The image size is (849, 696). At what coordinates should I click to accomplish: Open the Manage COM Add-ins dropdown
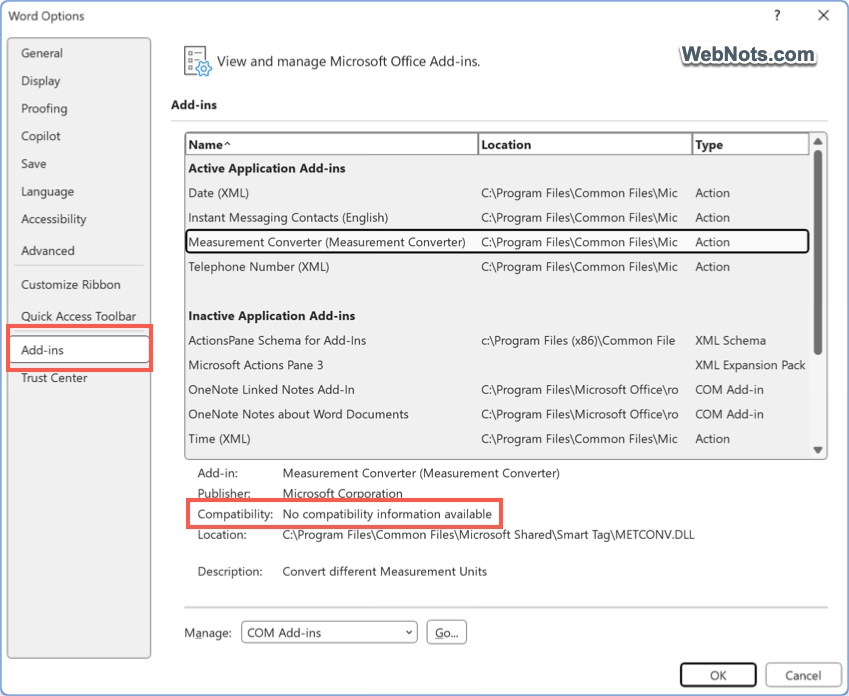(329, 633)
